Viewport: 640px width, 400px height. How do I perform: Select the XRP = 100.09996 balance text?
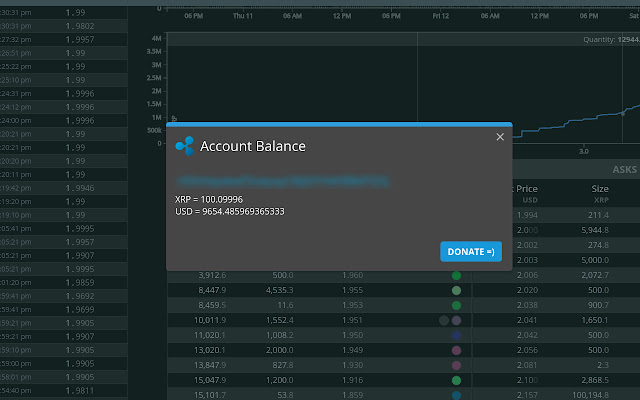click(209, 199)
